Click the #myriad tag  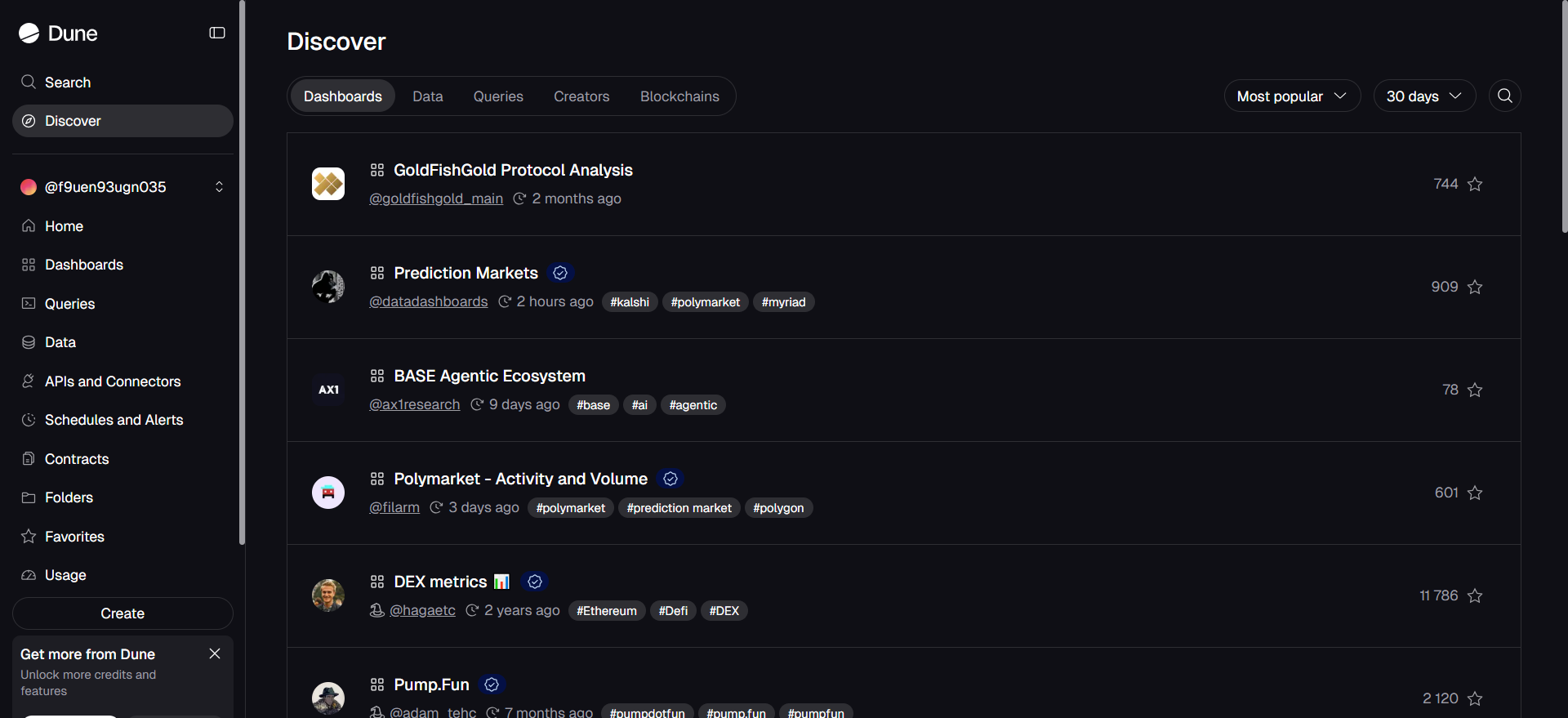tap(783, 302)
